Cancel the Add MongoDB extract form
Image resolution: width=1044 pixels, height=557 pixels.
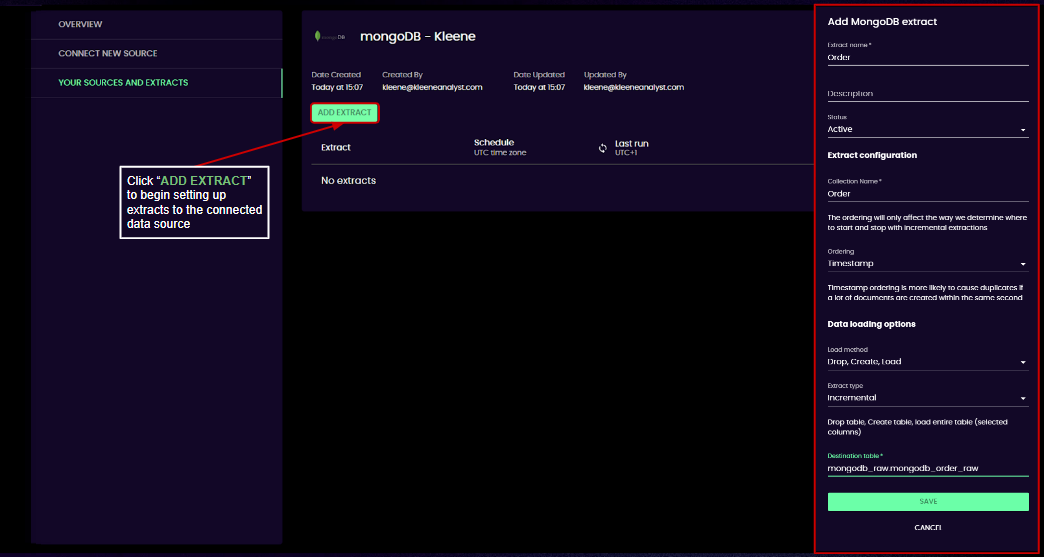click(x=928, y=528)
